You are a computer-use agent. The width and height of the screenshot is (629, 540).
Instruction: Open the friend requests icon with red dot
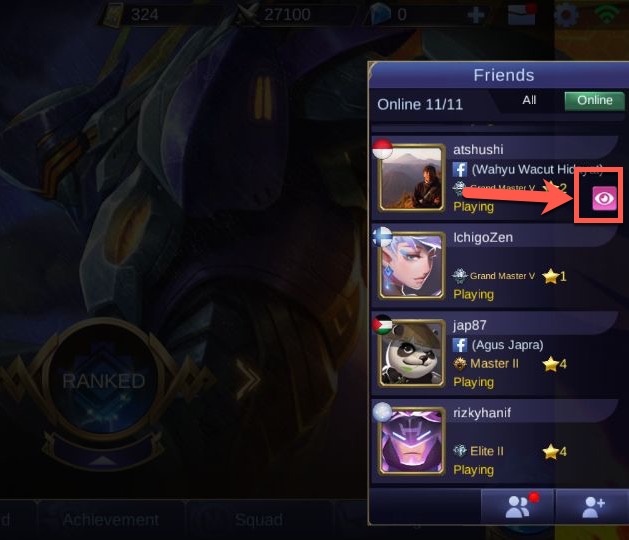click(517, 507)
